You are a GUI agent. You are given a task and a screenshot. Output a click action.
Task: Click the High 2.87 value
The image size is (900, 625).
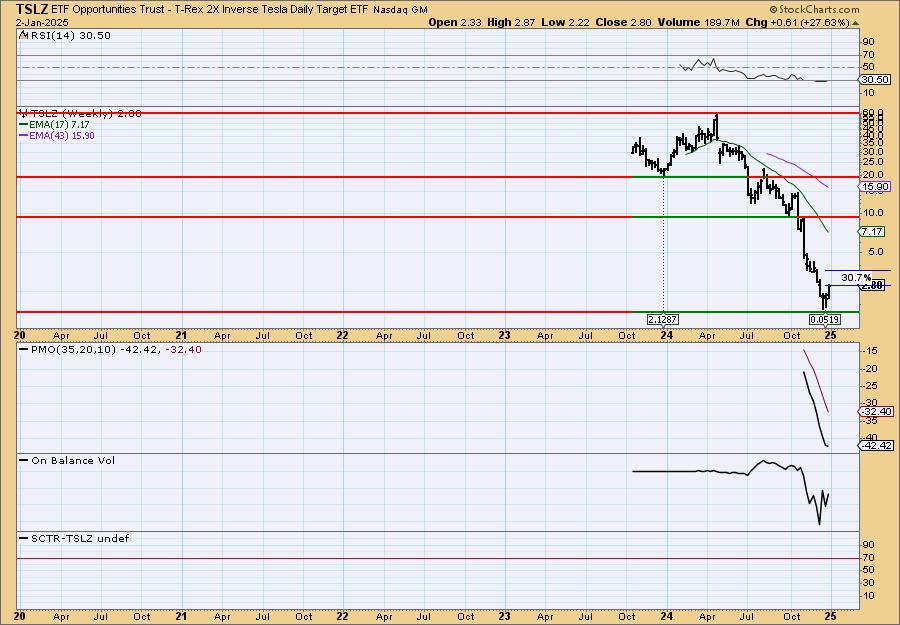[x=511, y=22]
